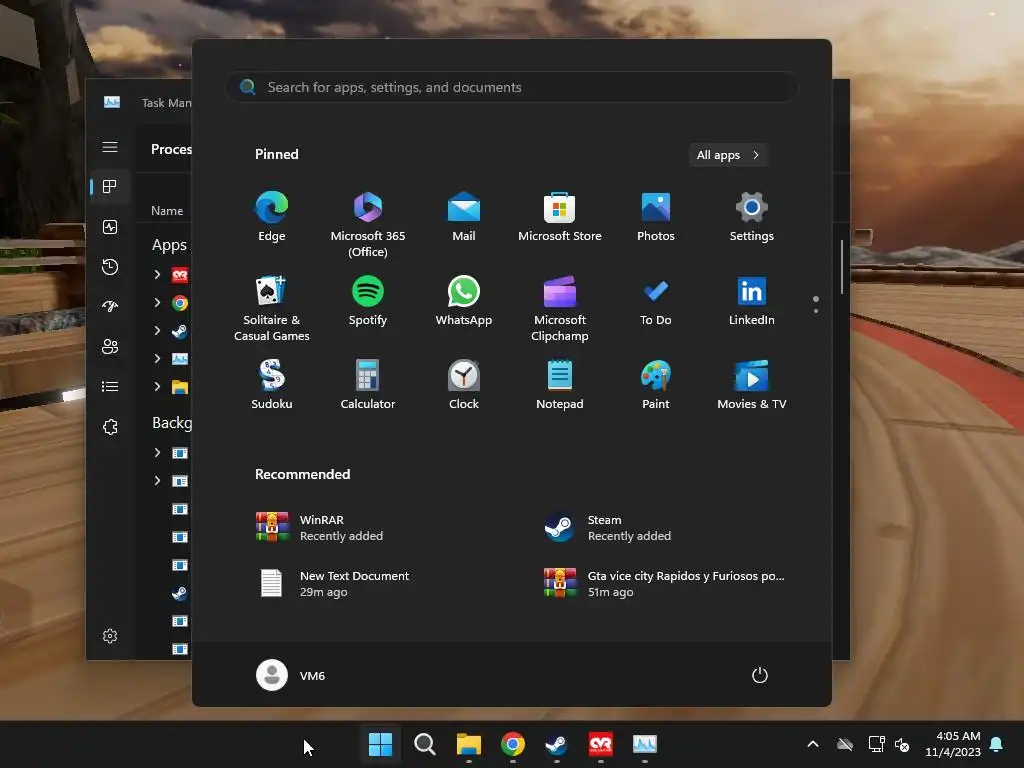
Task: Open Spotify from Start menu
Action: pyautogui.click(x=368, y=301)
